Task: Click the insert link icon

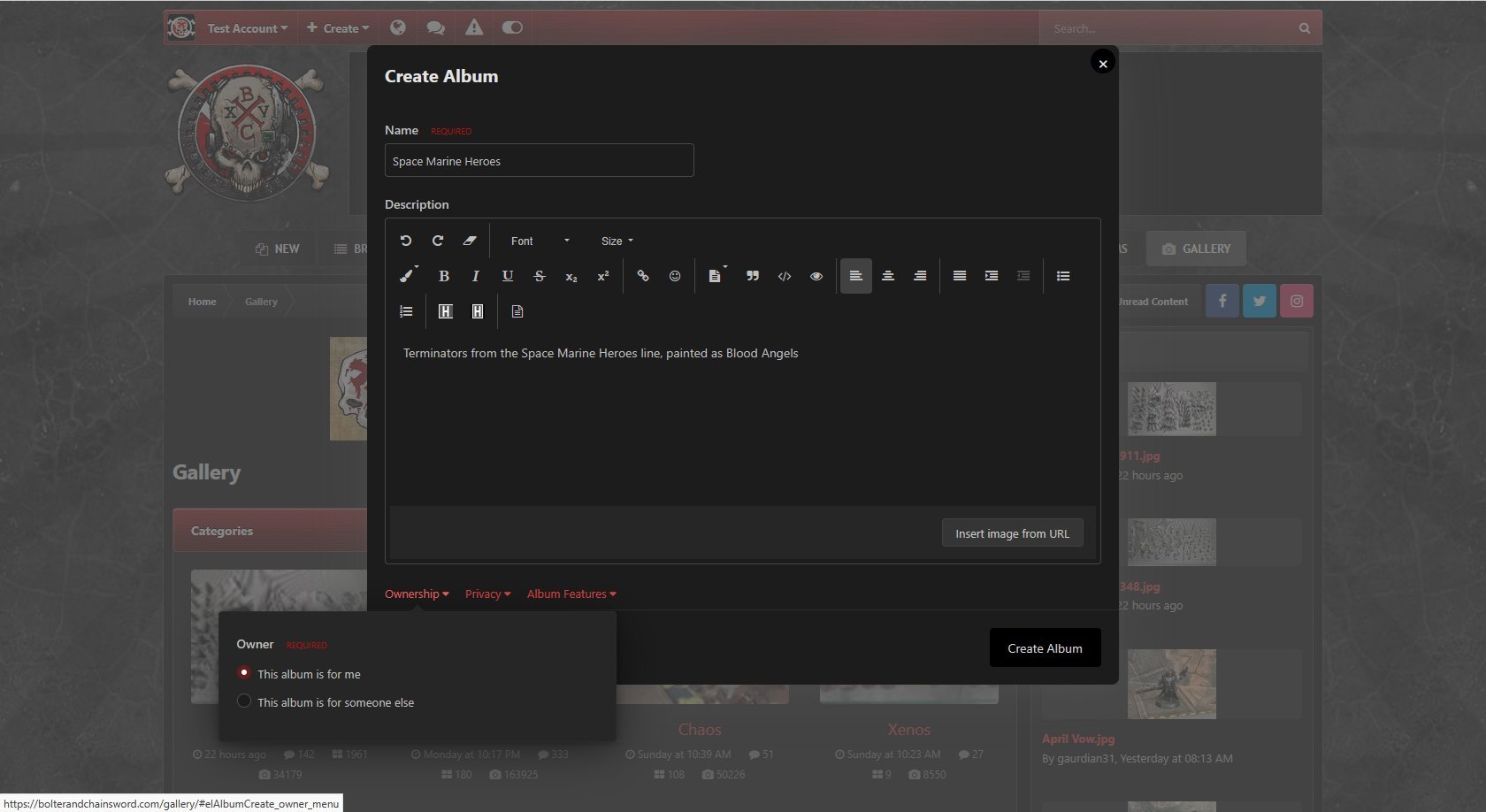Action: pos(643,276)
